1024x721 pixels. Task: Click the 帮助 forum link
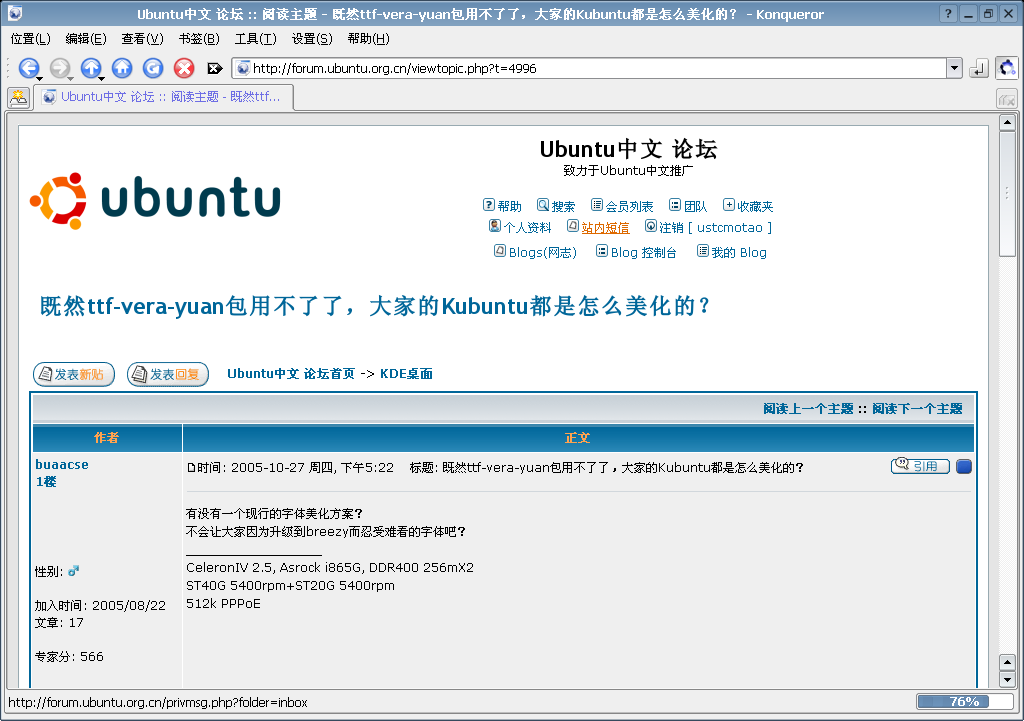point(509,206)
